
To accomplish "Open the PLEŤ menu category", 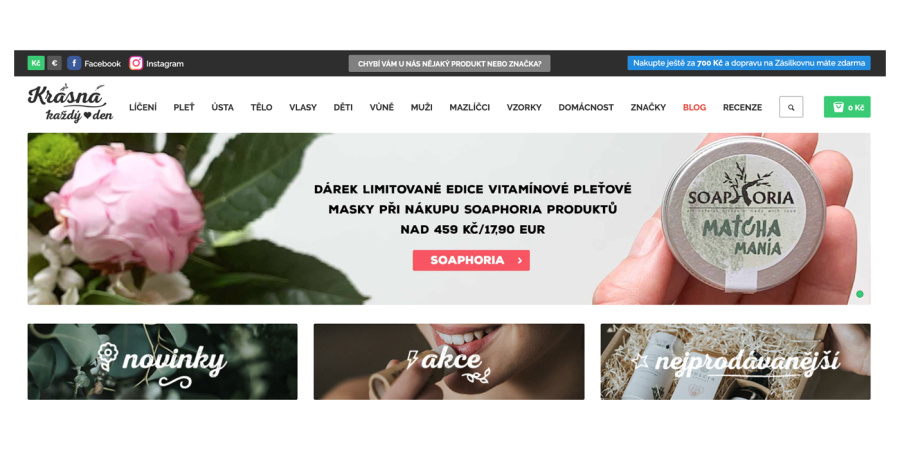I will pyautogui.click(x=184, y=107).
